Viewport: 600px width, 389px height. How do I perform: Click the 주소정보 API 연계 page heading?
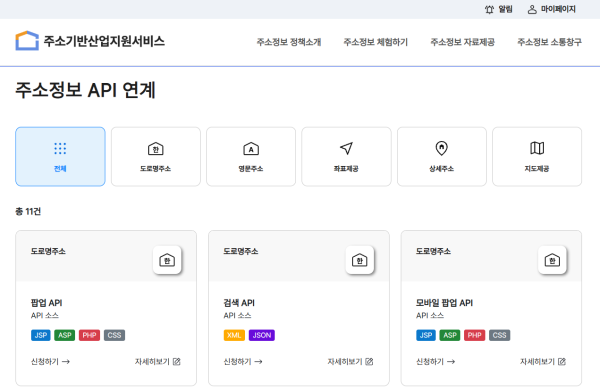click(85, 90)
